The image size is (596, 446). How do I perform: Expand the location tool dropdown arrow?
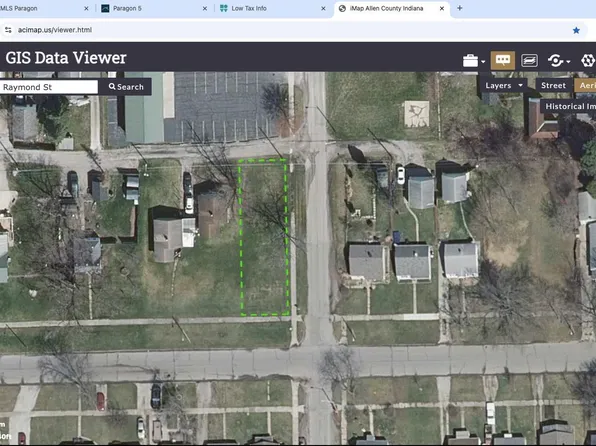click(x=568, y=62)
